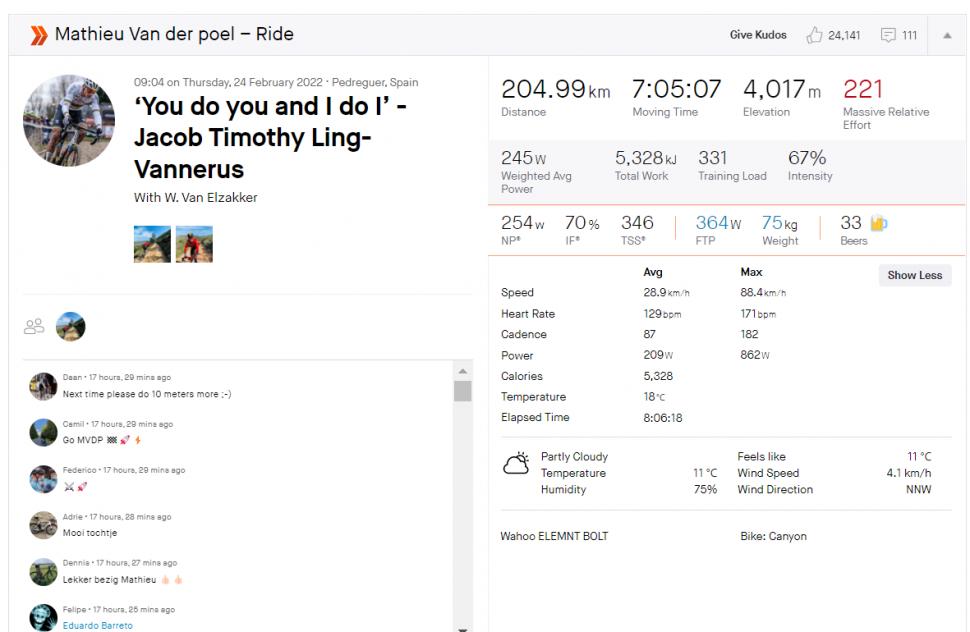This screenshot has height=632, width=970.
Task: Open the Eduardo Barreto mention link
Action: pyautogui.click(x=98, y=626)
